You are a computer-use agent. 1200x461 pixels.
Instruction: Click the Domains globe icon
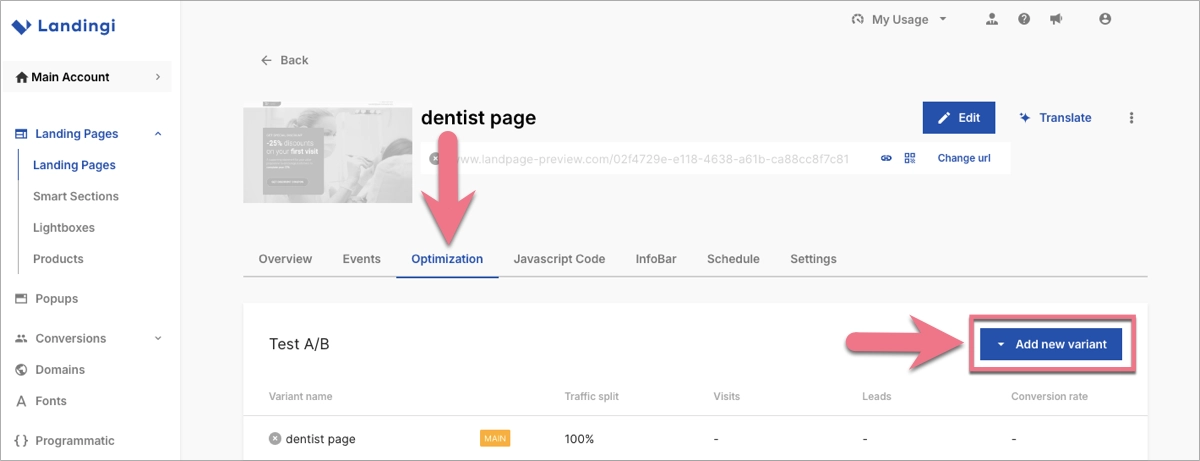21,370
